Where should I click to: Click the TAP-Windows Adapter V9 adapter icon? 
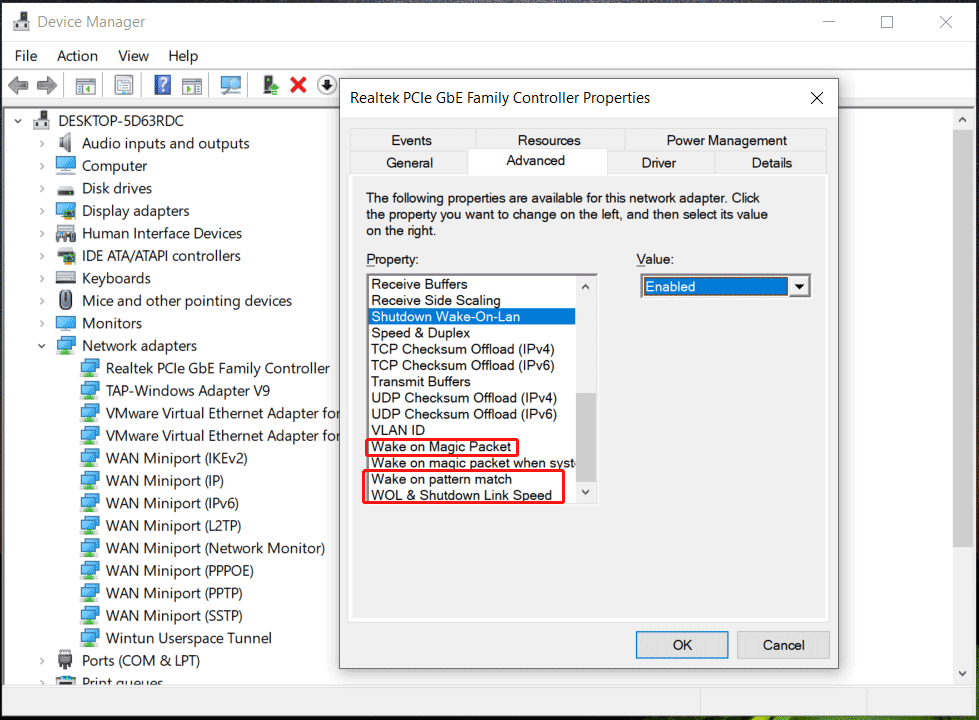(x=90, y=391)
